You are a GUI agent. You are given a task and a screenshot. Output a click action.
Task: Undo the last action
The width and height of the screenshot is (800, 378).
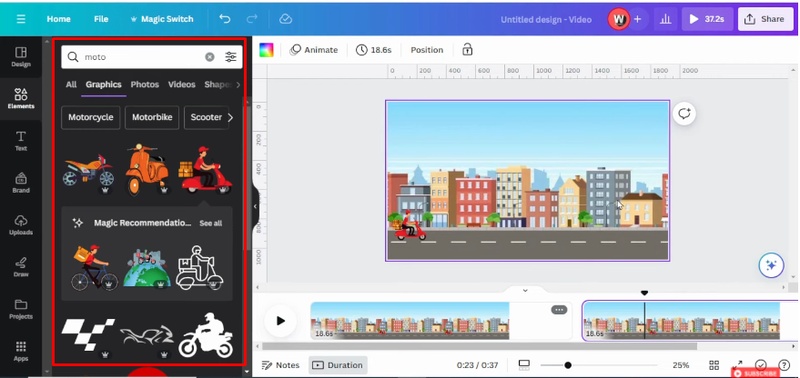click(224, 19)
